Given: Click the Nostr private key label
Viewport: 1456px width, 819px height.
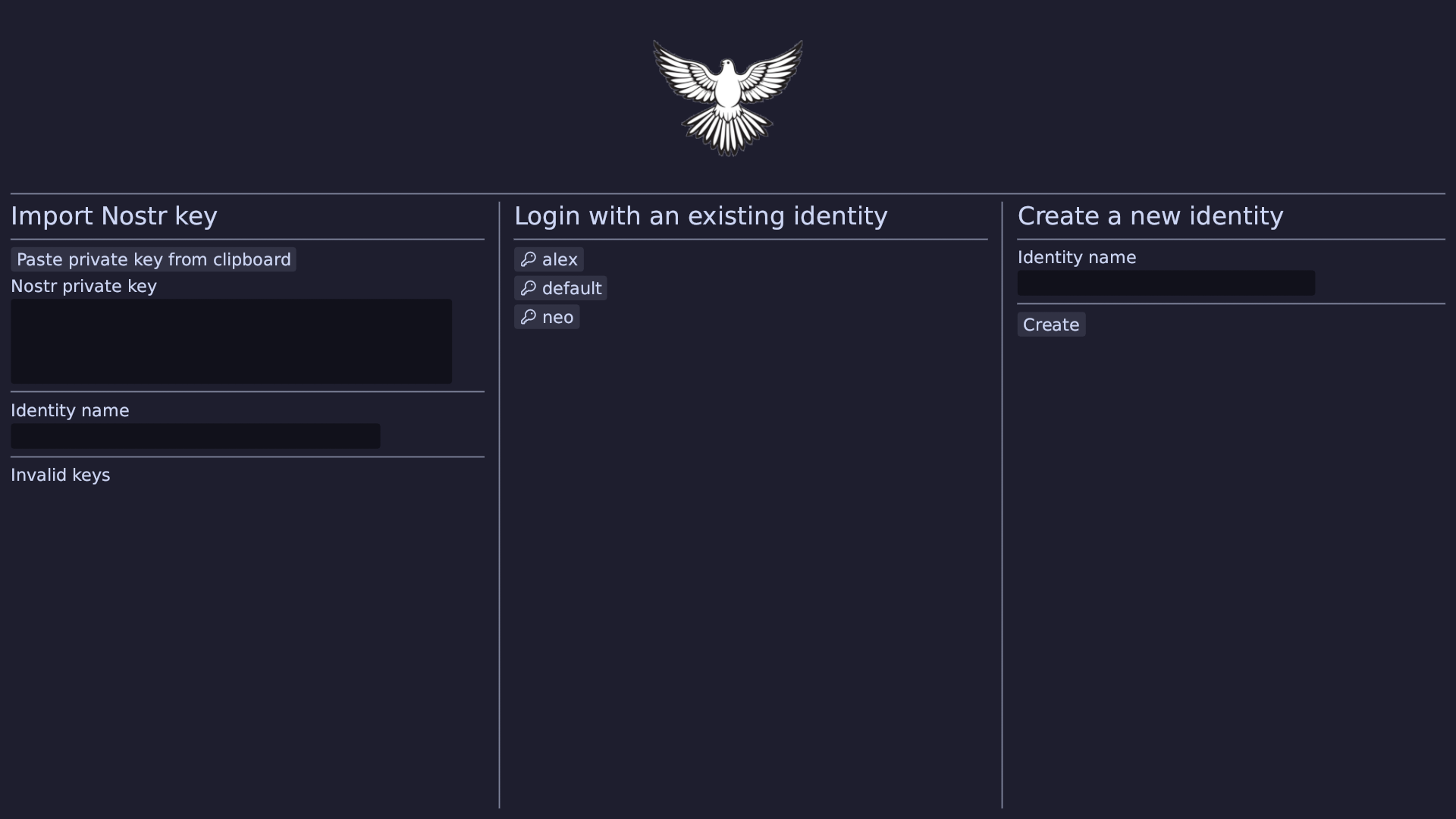Looking at the screenshot, I should [x=83, y=286].
